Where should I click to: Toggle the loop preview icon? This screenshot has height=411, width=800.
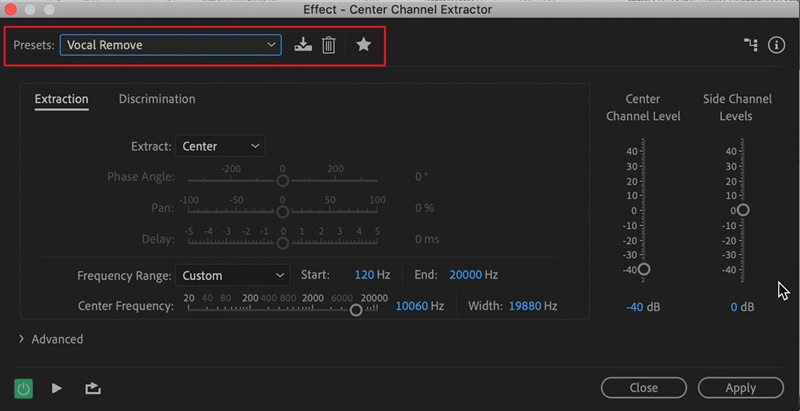coord(93,388)
